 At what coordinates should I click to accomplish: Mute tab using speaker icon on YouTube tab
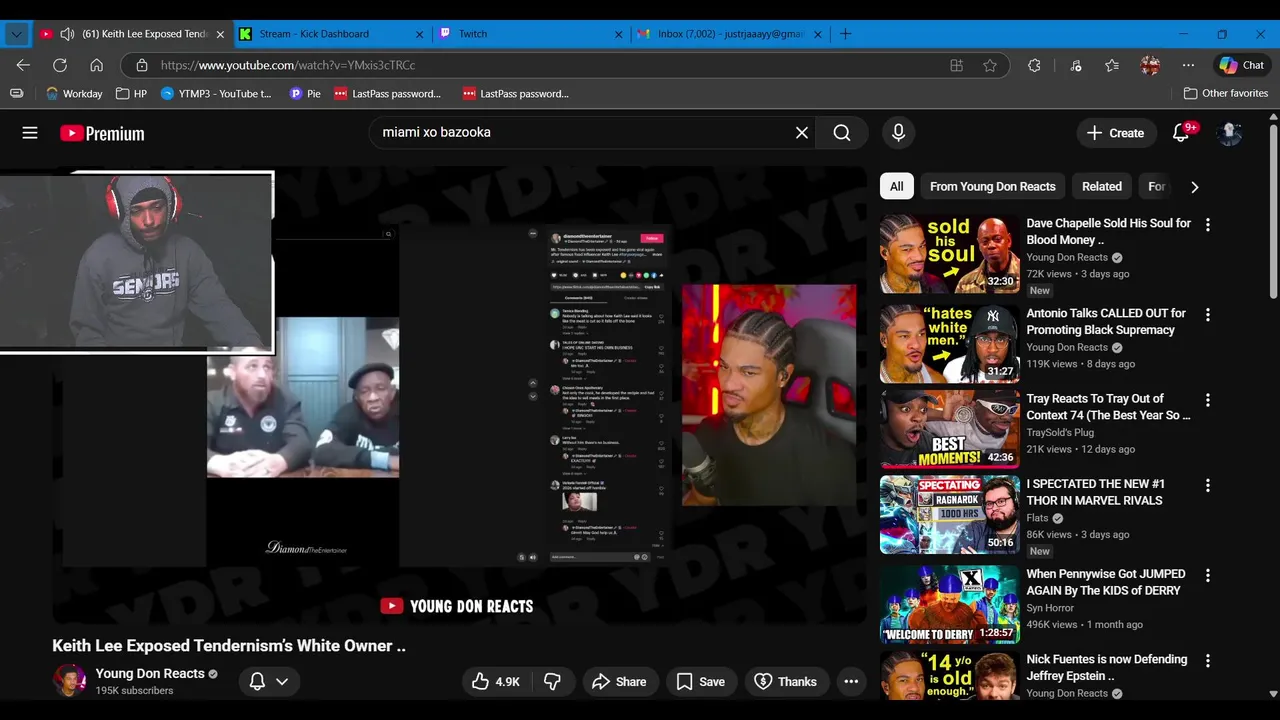(x=67, y=34)
